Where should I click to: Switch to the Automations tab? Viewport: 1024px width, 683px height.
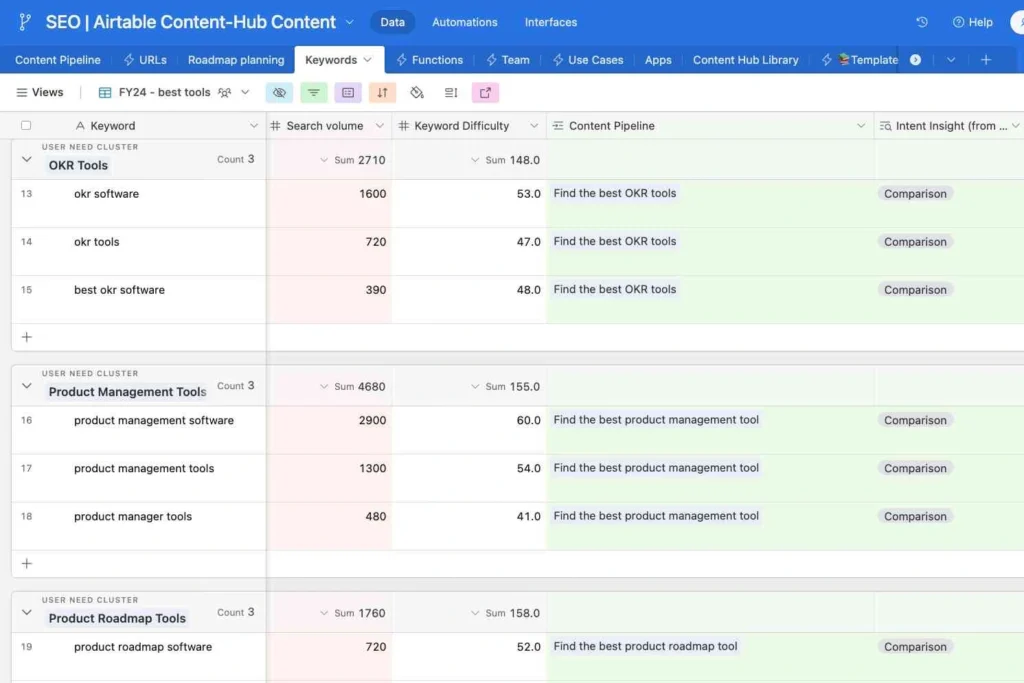464,22
